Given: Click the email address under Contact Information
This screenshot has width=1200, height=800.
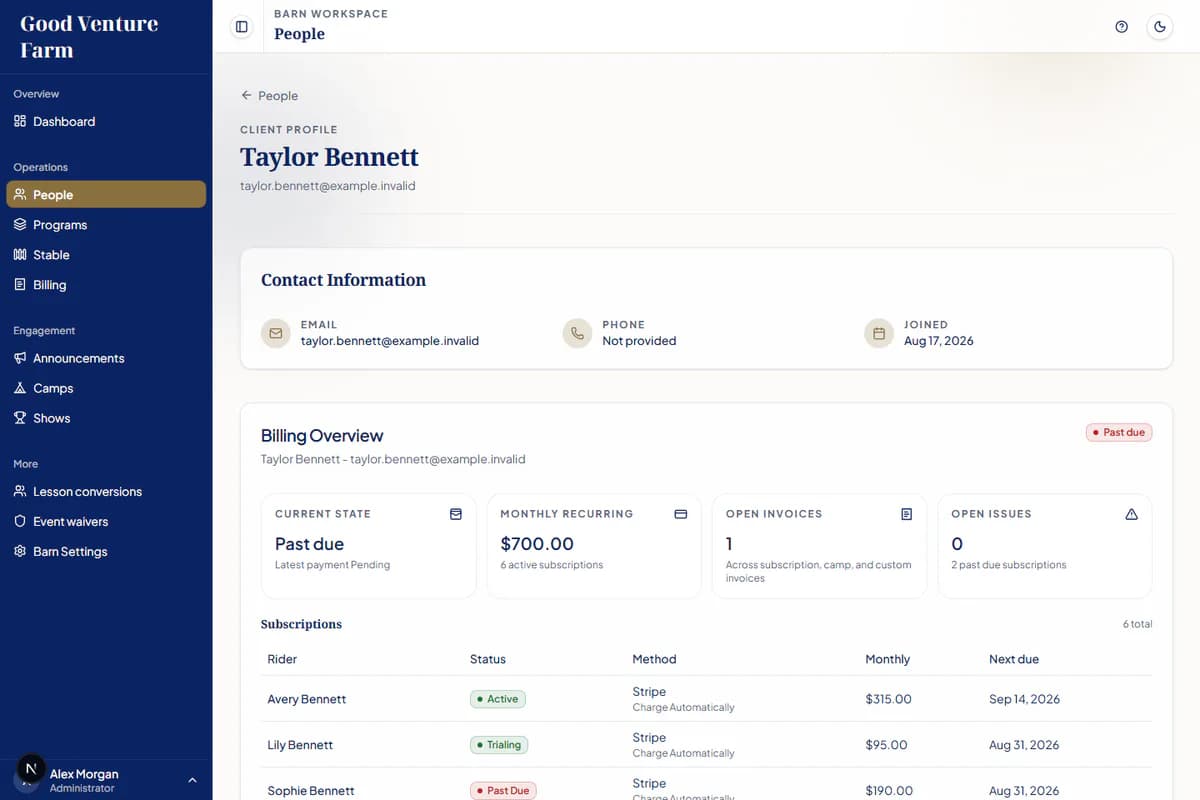Looking at the screenshot, I should tap(390, 341).
